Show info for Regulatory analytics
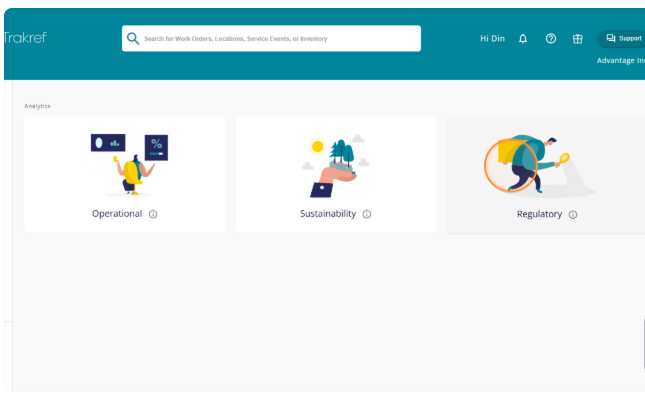This screenshot has width=645, height=394. [x=573, y=215]
